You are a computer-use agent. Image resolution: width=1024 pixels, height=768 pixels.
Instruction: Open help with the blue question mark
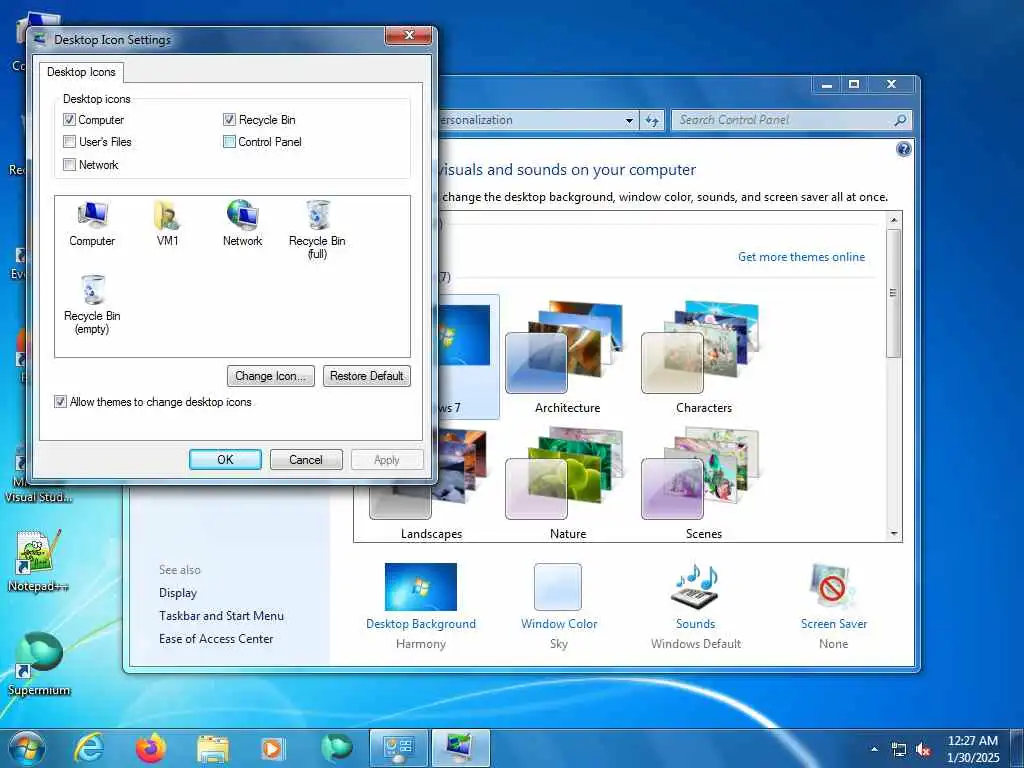click(903, 150)
